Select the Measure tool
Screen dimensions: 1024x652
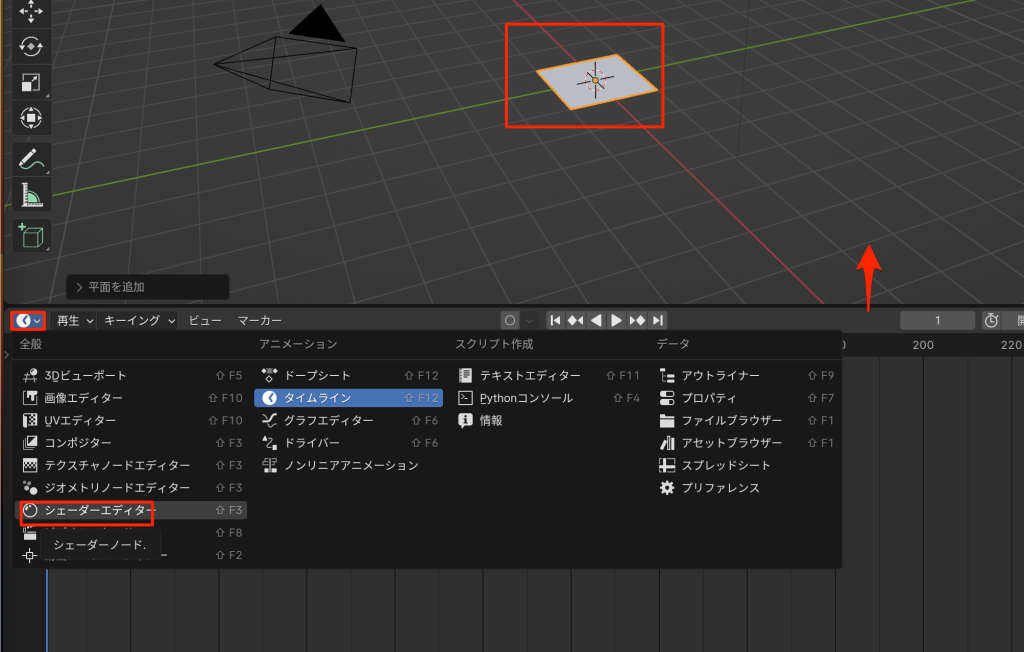31,196
